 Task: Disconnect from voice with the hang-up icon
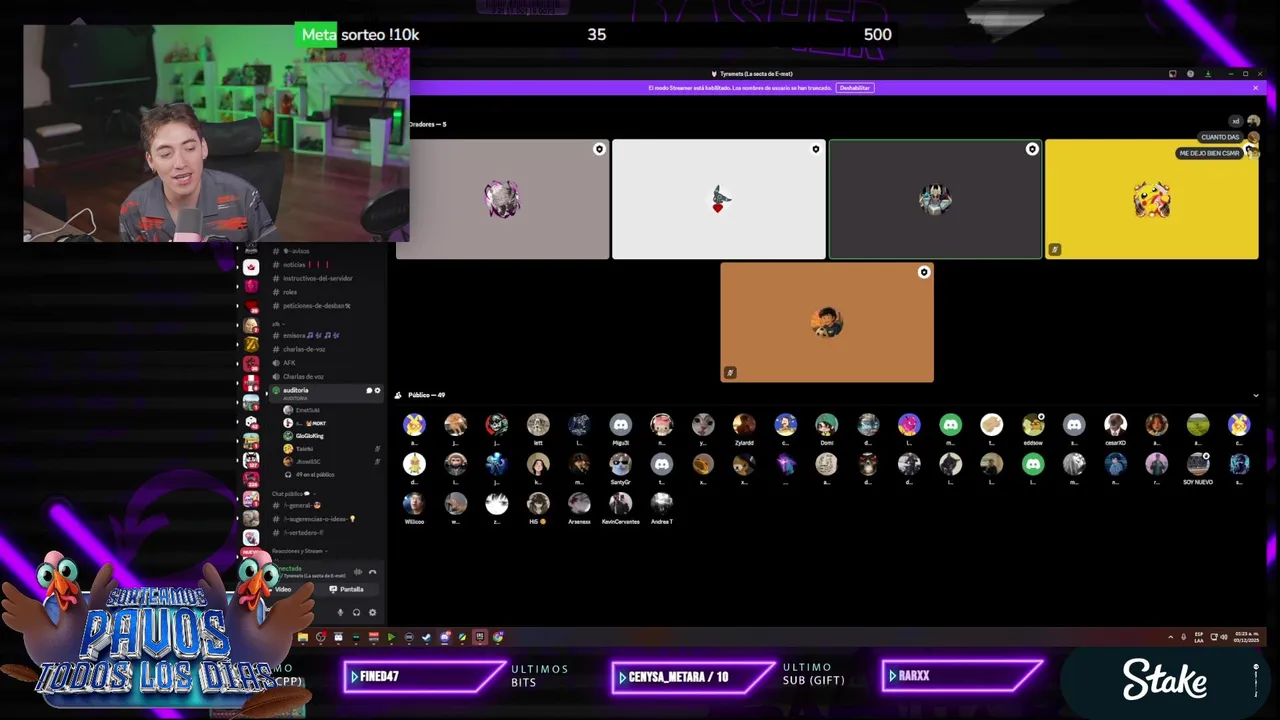pos(372,572)
